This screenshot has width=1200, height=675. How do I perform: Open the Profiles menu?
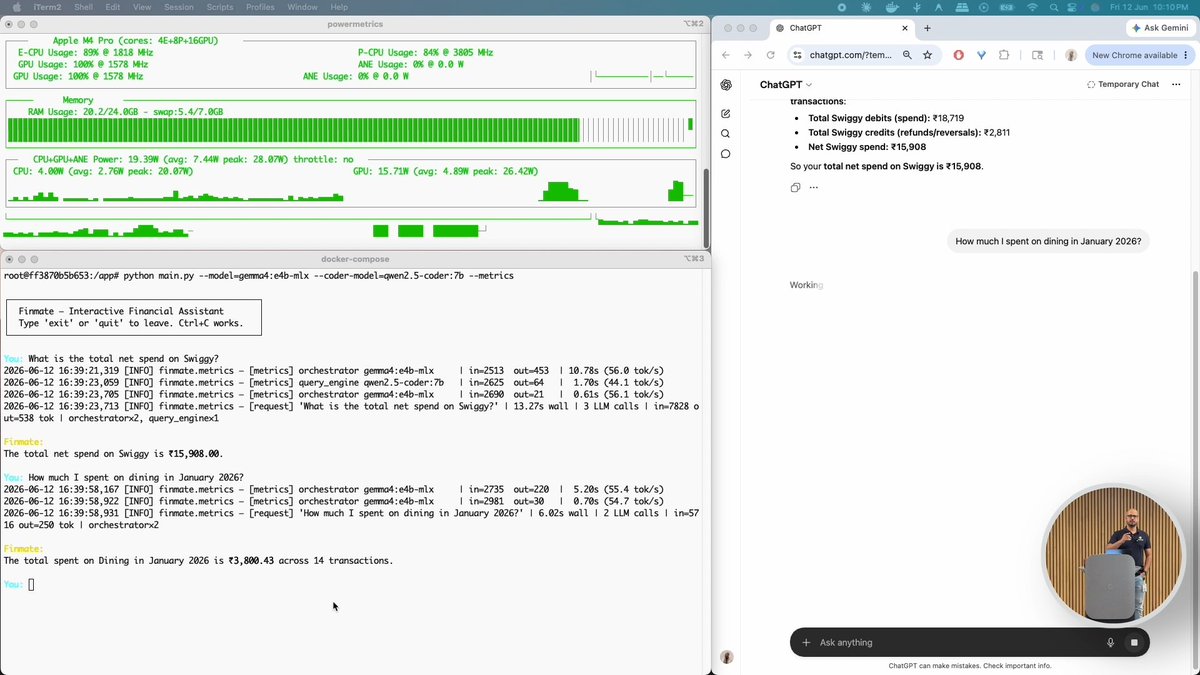click(260, 7)
